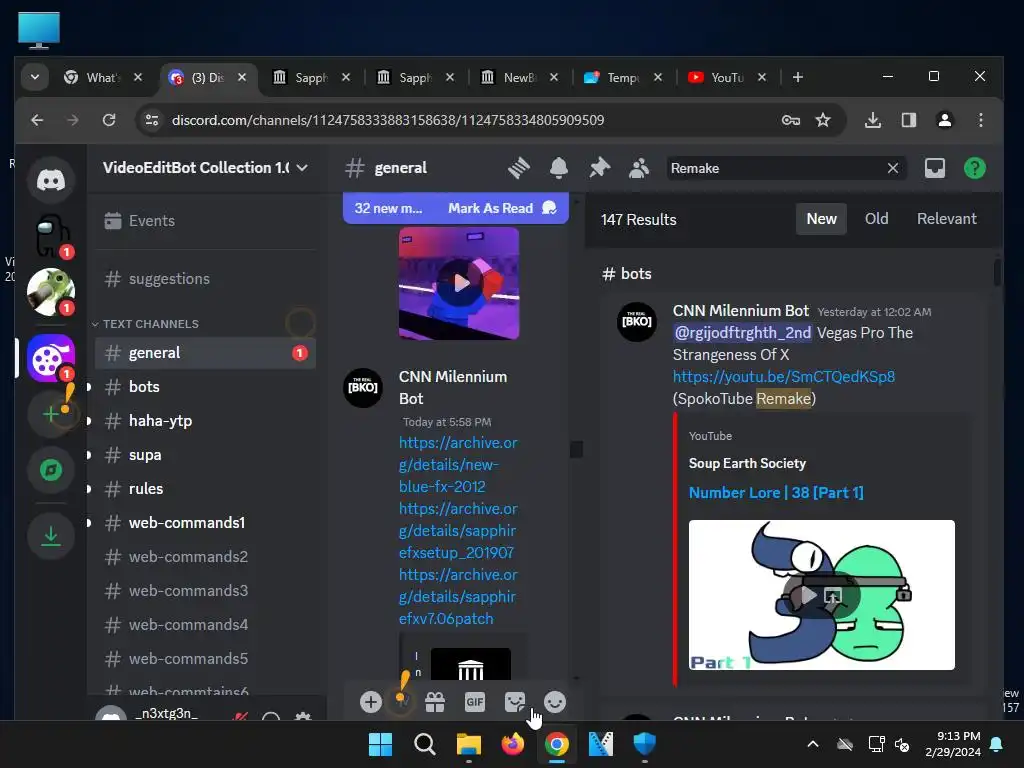Open the bots channel

pos(205,387)
